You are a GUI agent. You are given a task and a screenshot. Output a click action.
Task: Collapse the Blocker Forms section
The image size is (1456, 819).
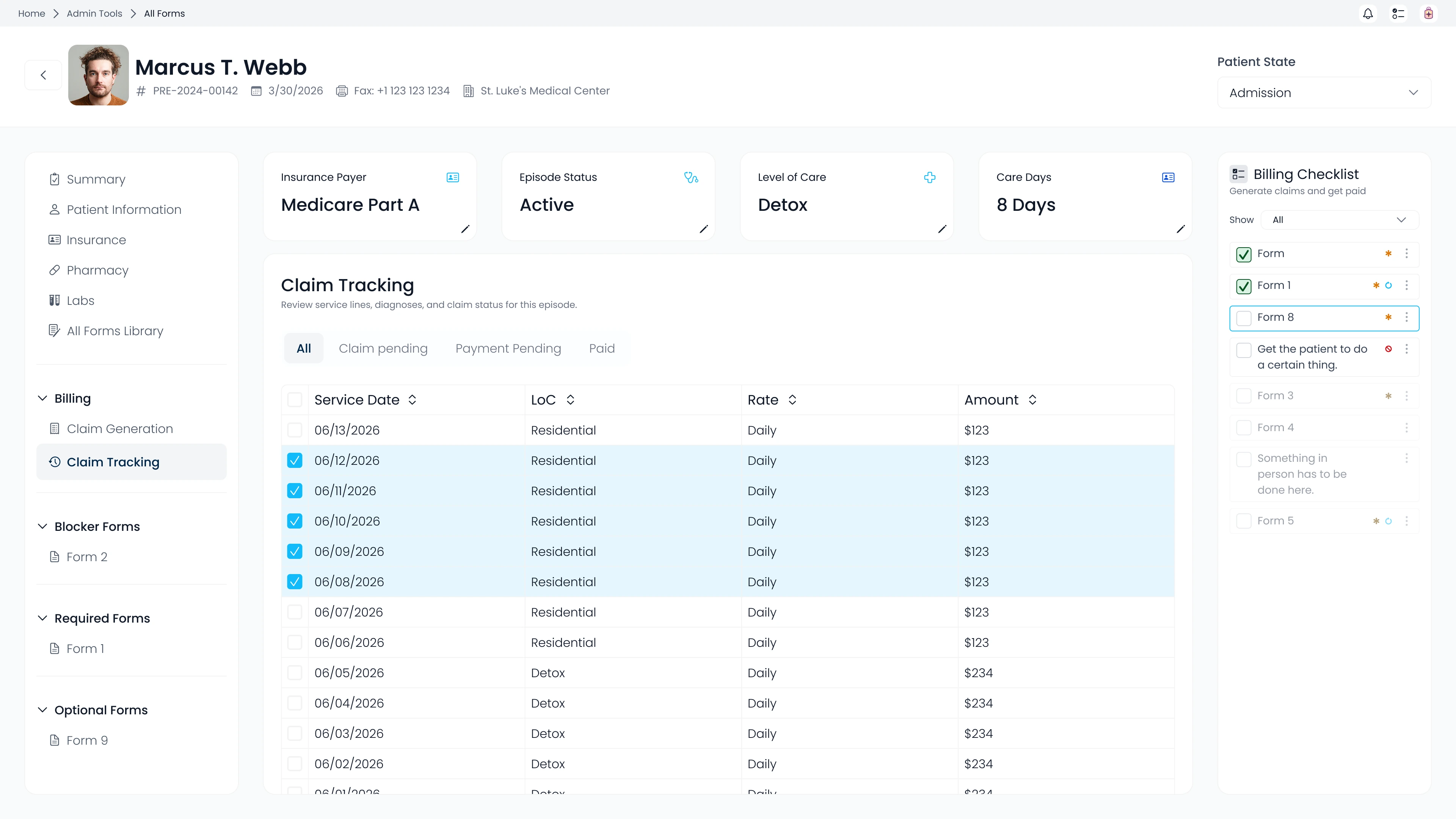[42, 526]
